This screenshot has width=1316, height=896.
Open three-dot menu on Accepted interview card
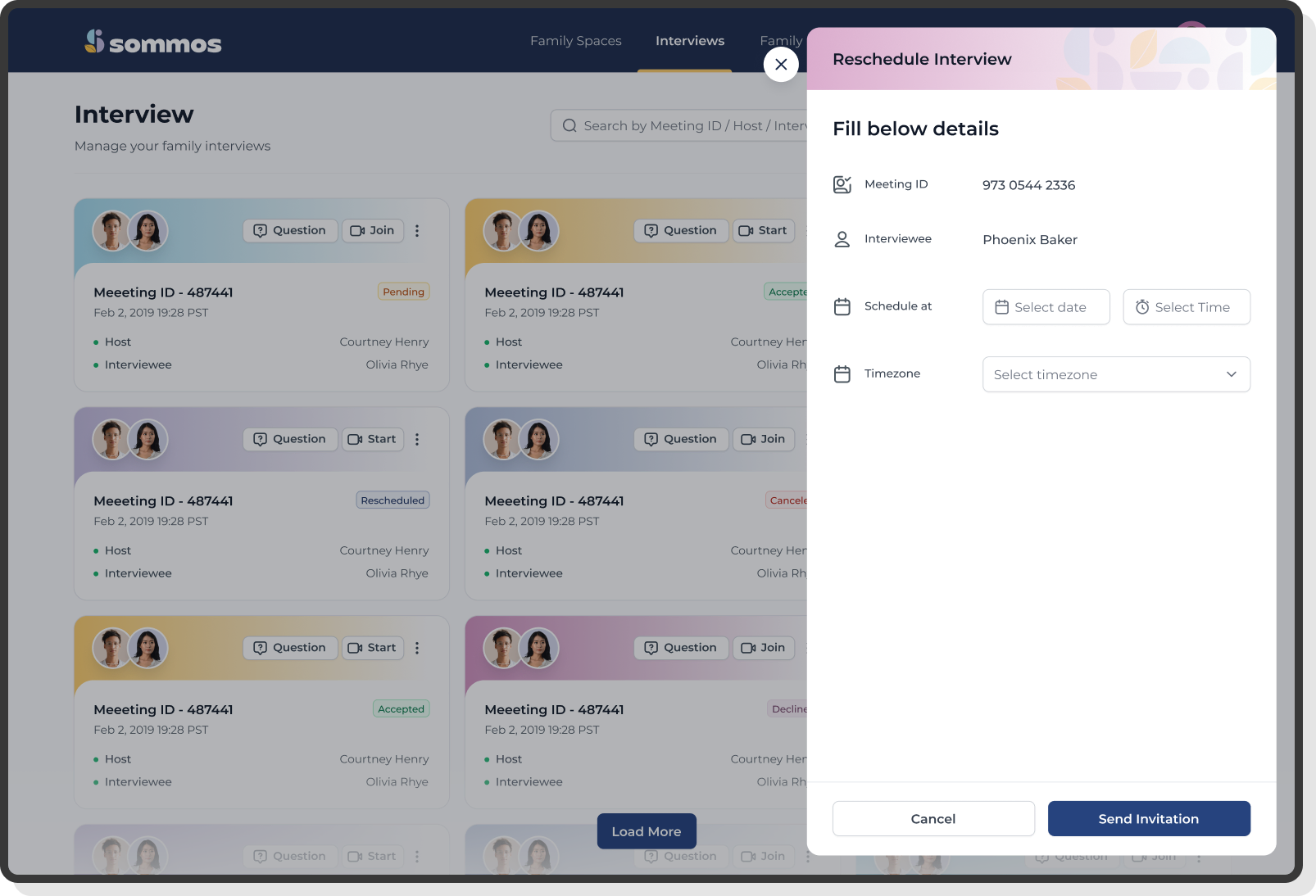tap(417, 648)
